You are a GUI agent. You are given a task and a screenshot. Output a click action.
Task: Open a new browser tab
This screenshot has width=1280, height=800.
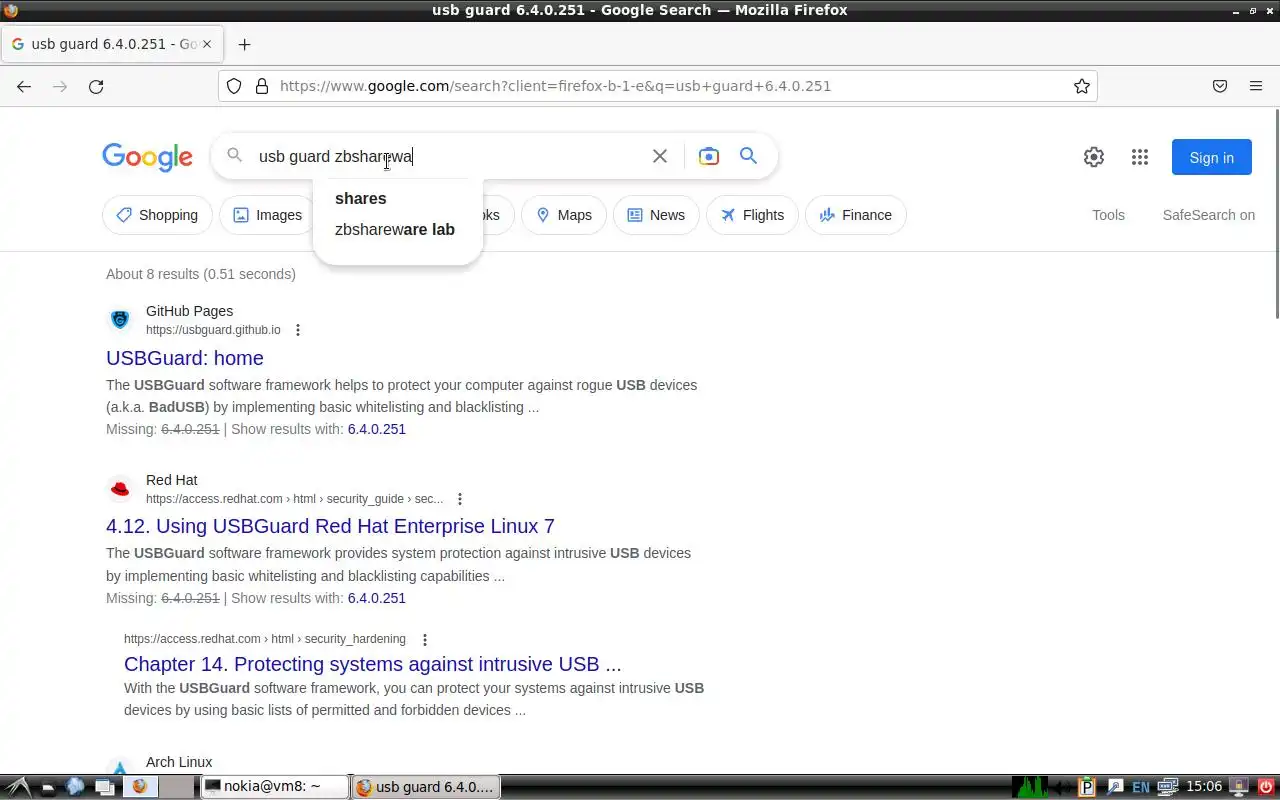pyautogui.click(x=244, y=44)
